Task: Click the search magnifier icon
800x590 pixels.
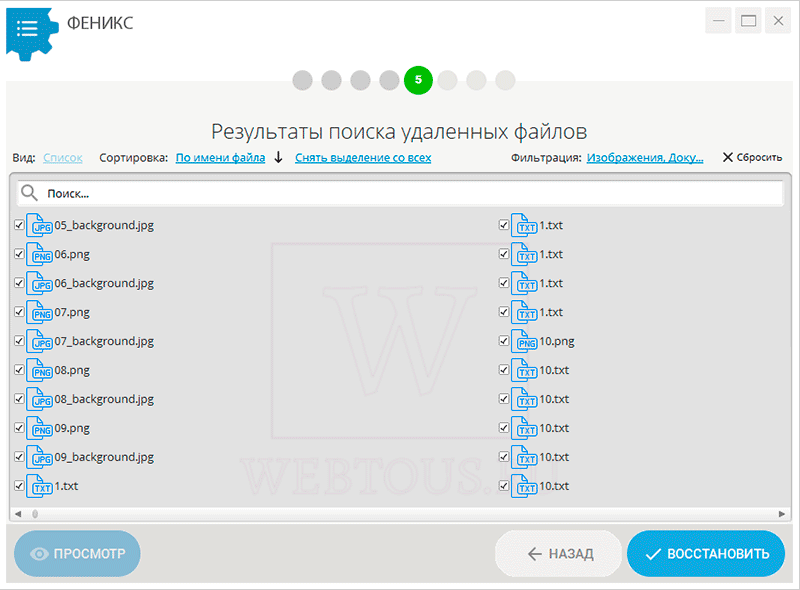Action: [29, 193]
